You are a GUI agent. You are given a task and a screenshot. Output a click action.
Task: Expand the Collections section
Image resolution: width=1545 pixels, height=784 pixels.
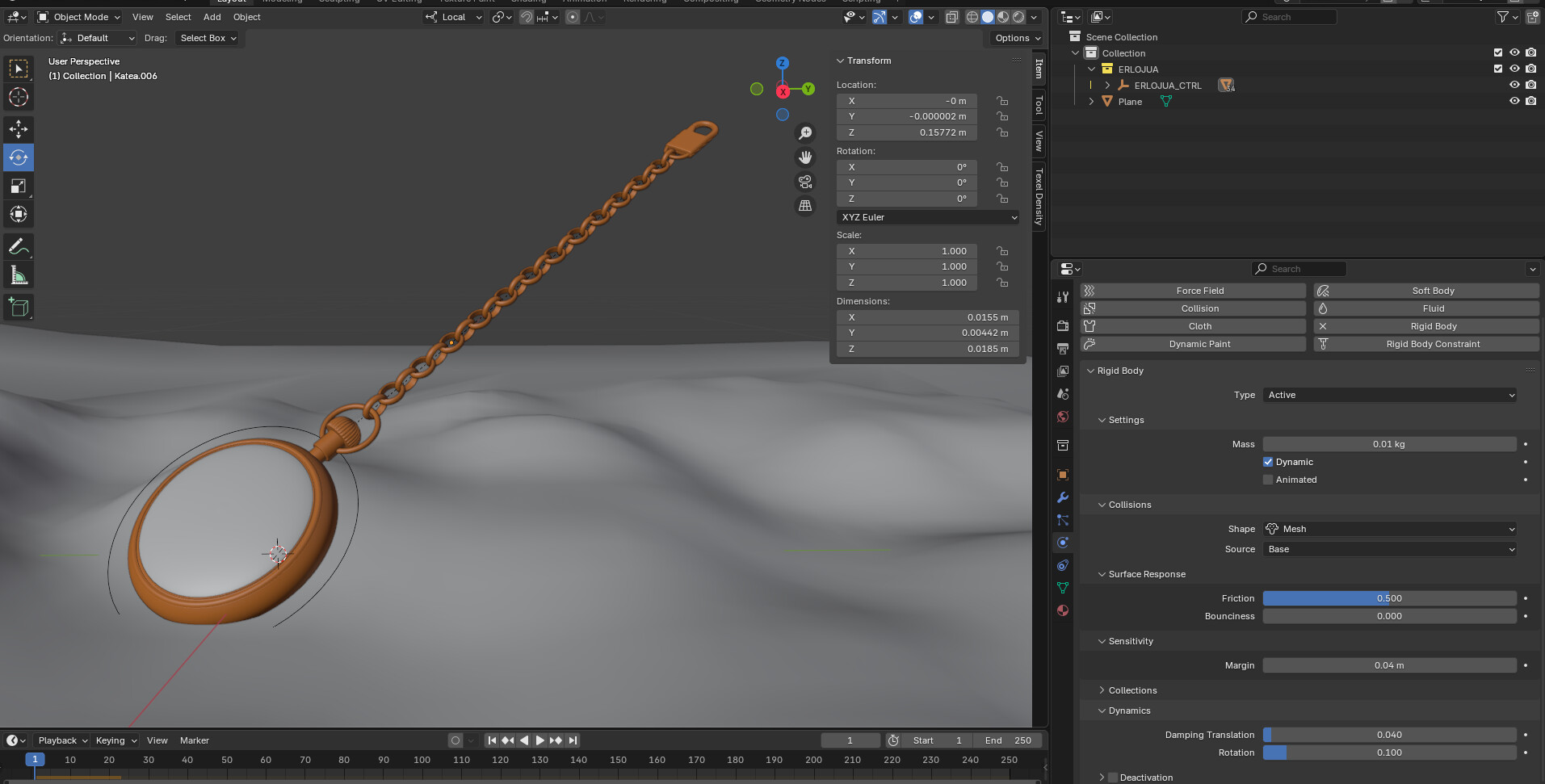[1132, 690]
